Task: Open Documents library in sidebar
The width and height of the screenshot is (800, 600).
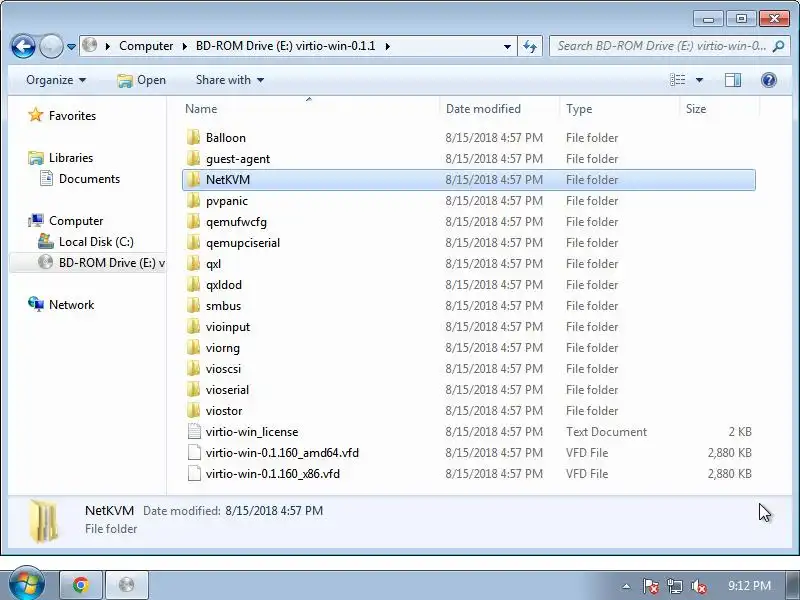Action: click(x=89, y=179)
